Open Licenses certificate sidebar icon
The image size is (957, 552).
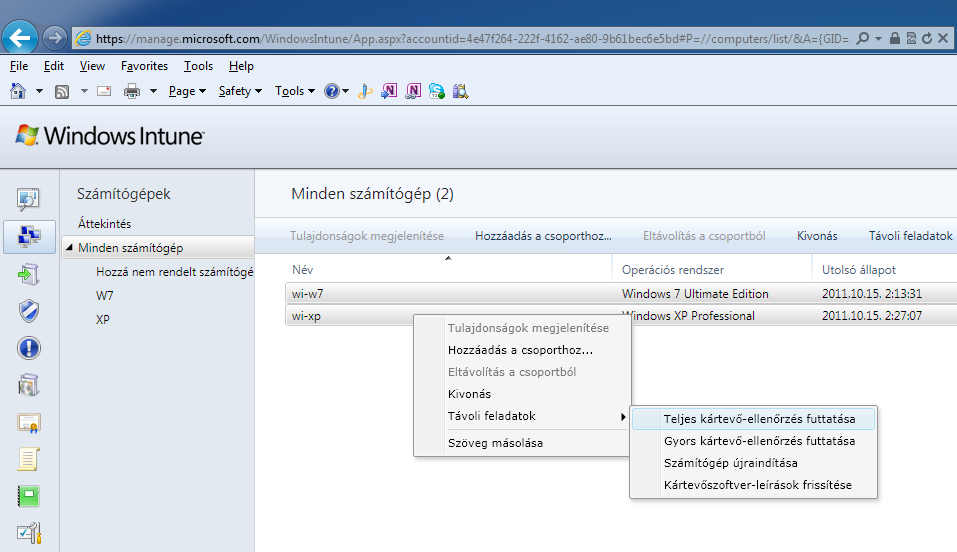pyautogui.click(x=28, y=423)
